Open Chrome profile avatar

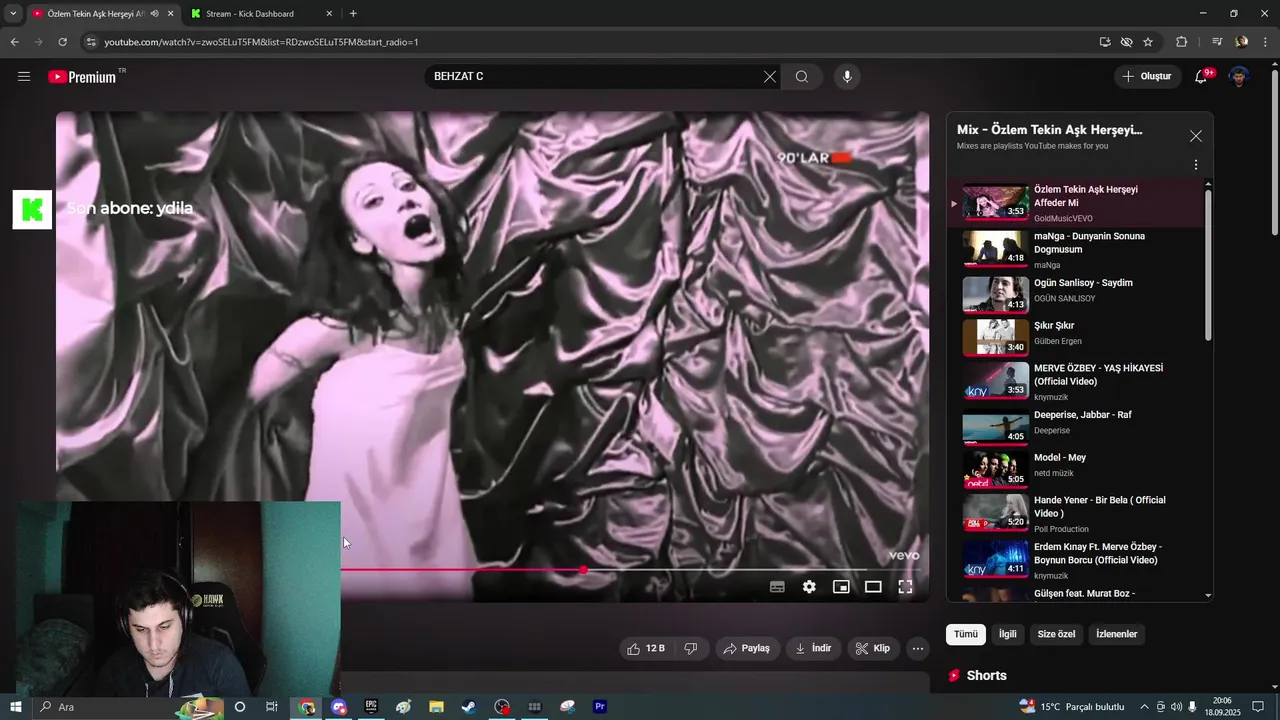click(1241, 42)
